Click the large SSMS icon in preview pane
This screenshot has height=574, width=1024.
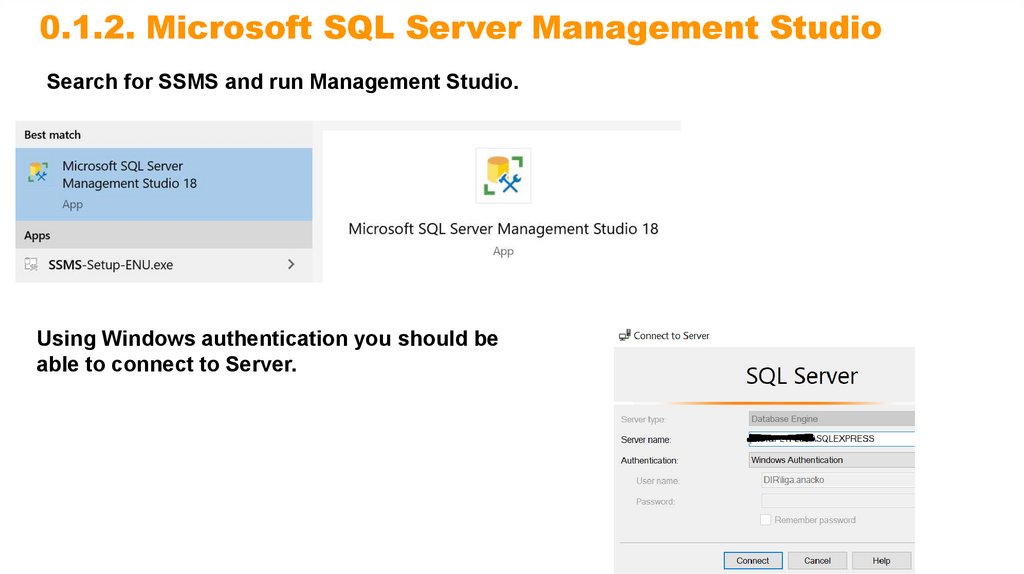click(503, 175)
